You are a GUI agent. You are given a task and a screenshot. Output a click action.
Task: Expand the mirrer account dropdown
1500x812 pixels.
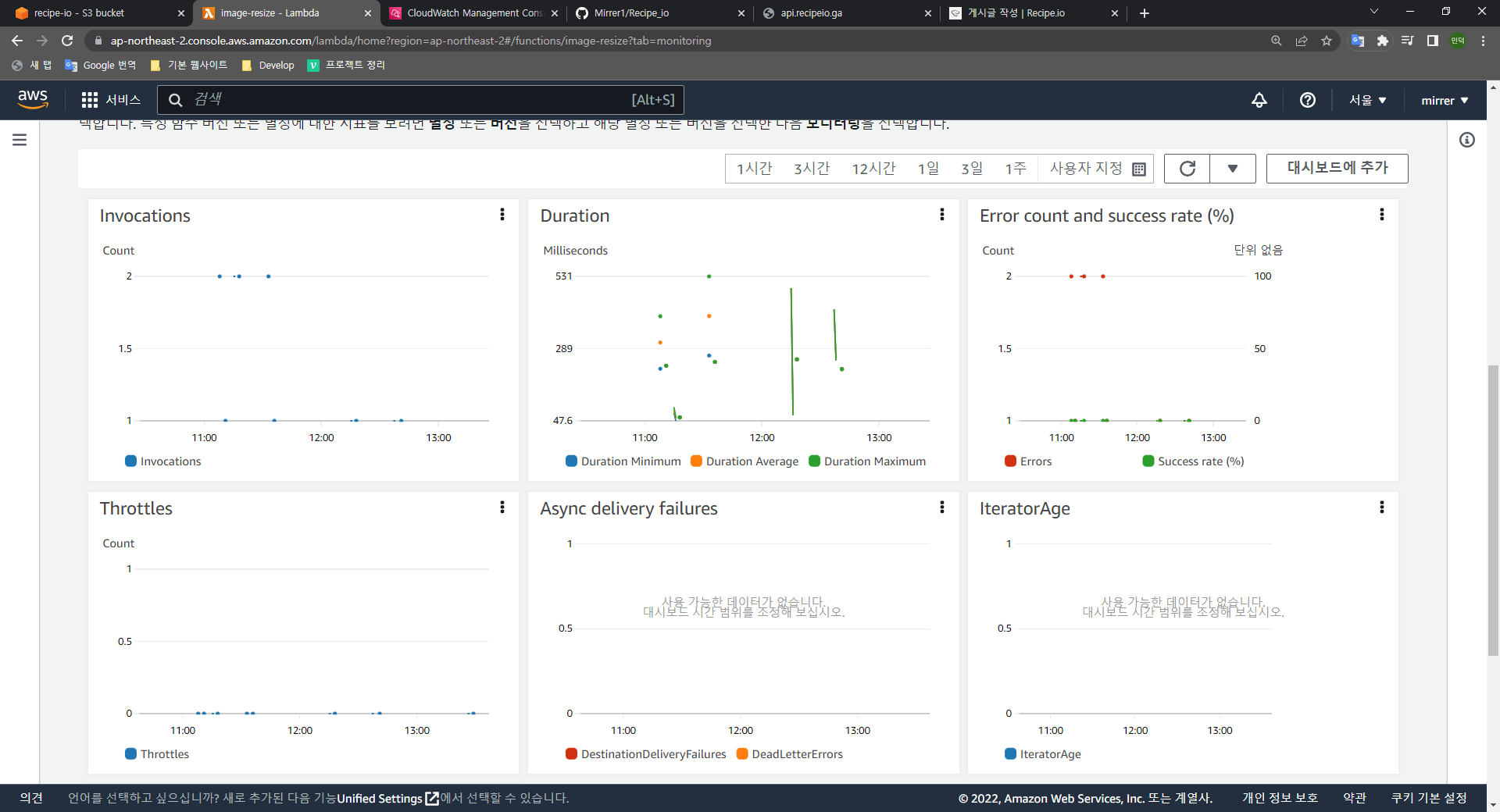(1445, 100)
